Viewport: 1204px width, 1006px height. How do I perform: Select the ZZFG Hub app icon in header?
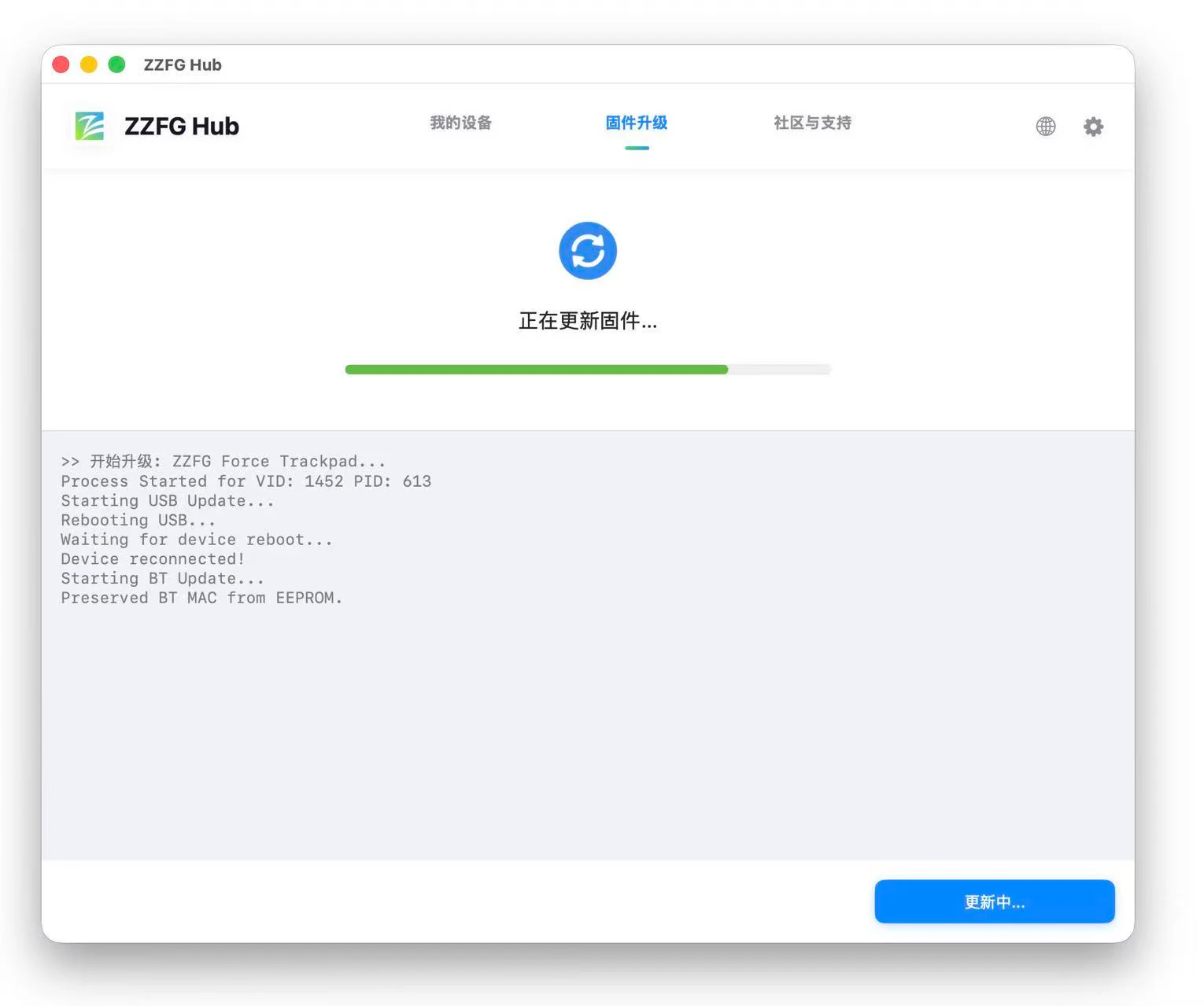89,126
